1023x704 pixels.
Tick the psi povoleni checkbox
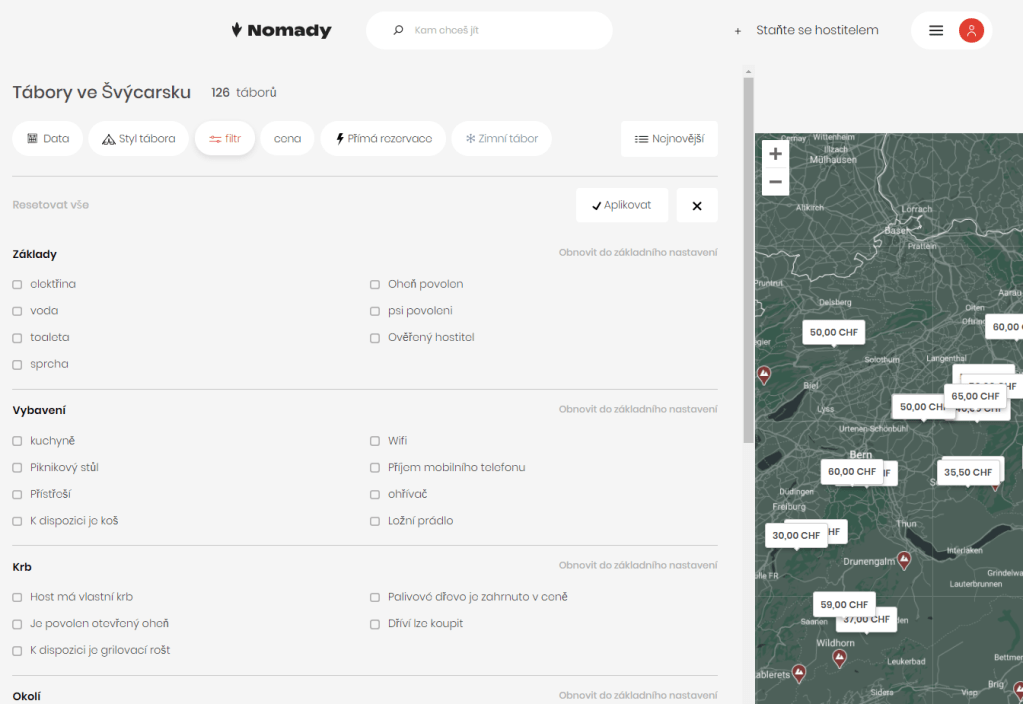click(x=375, y=311)
